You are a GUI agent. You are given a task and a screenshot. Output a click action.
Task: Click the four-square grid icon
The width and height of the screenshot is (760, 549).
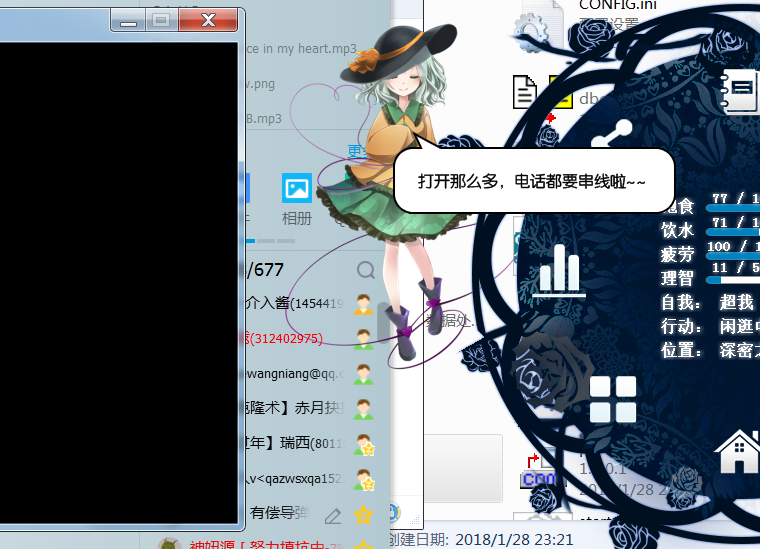click(x=613, y=398)
